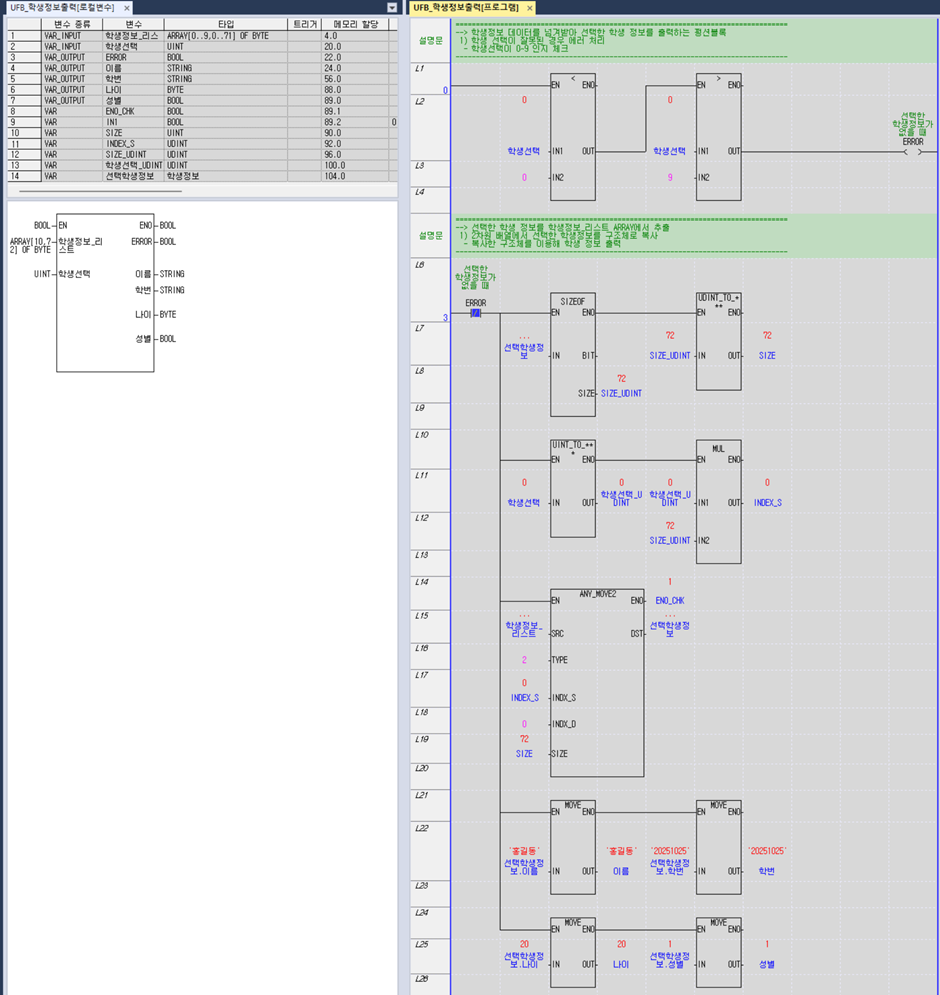The height and width of the screenshot is (995, 940).
Task: Select the MOVE block outputting to 이름
Action: coord(573,847)
